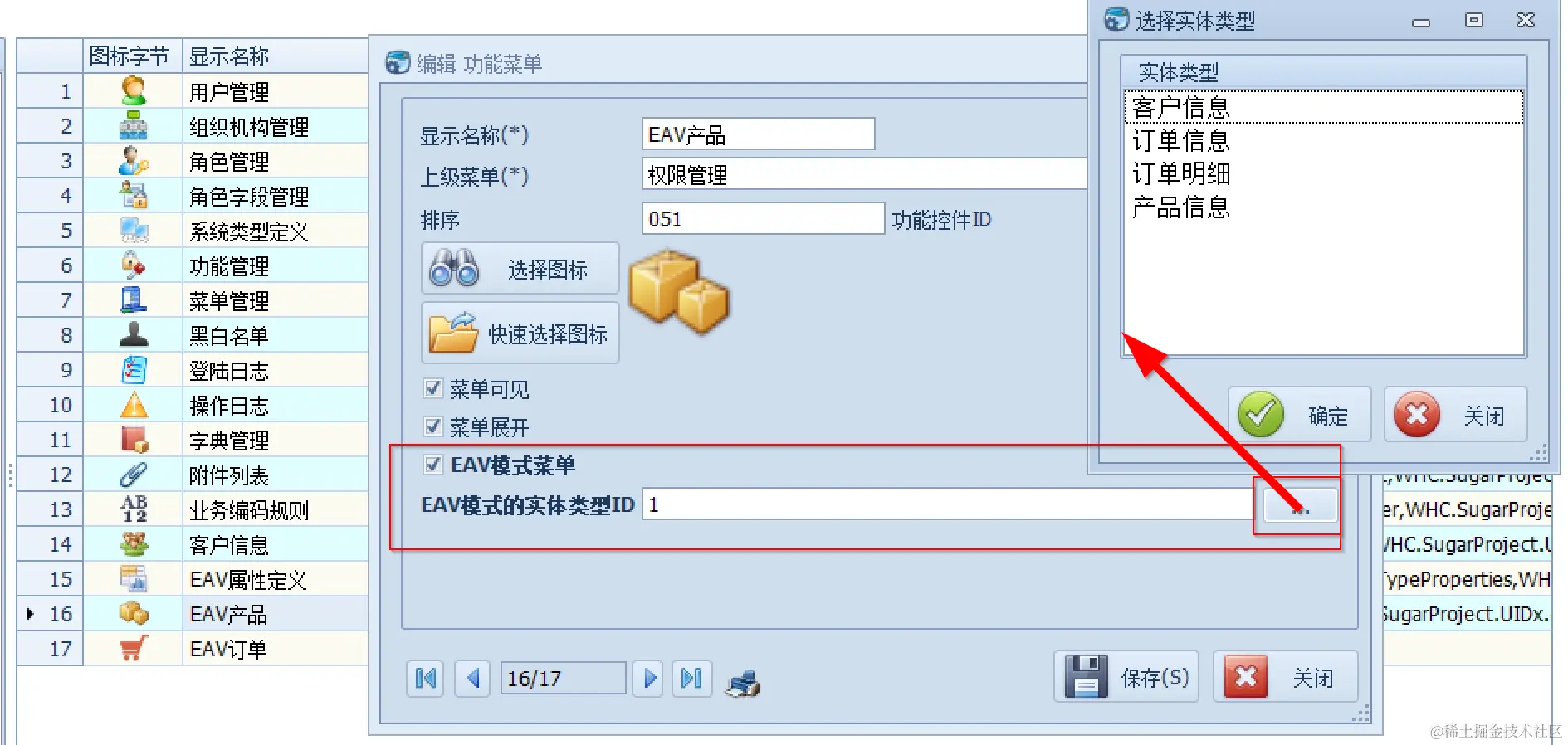
Task: Uncheck the EAV模式菜单 checkbox
Action: (432, 465)
